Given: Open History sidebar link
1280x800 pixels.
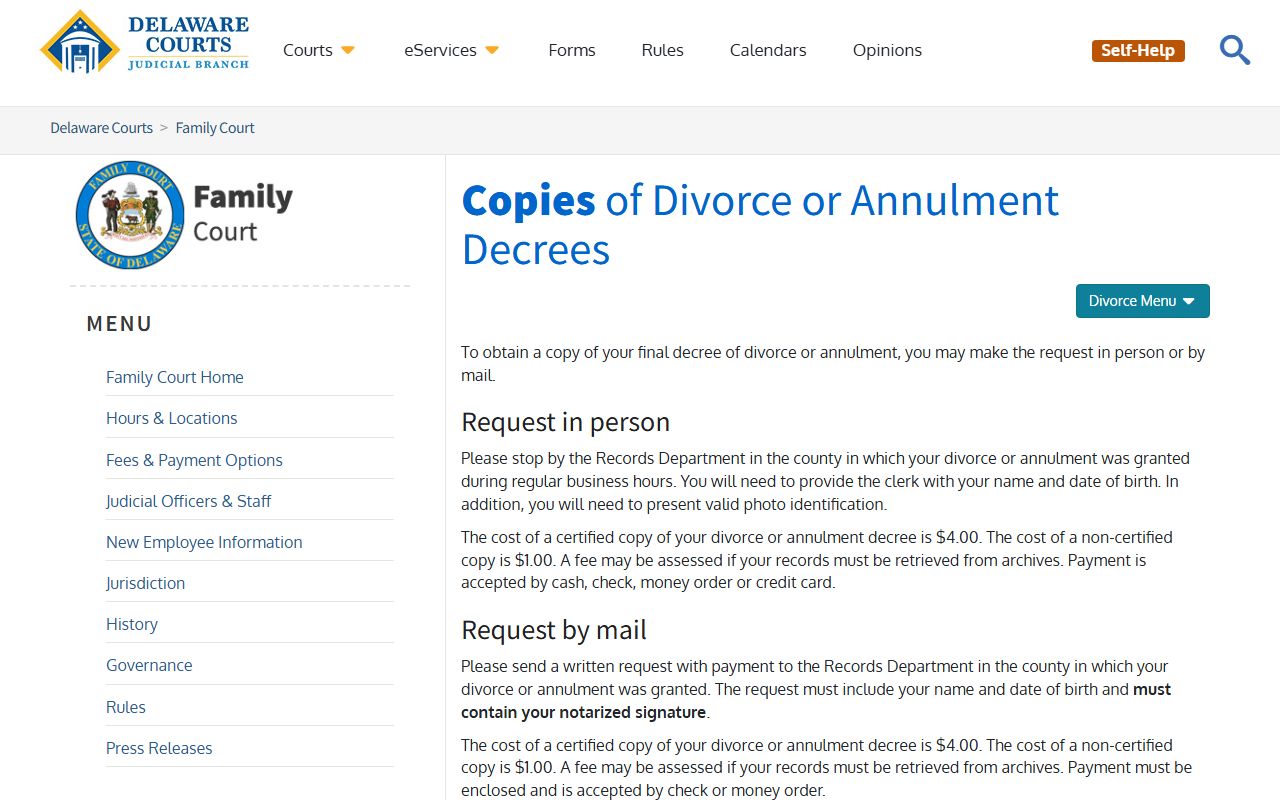Looking at the screenshot, I should (132, 624).
